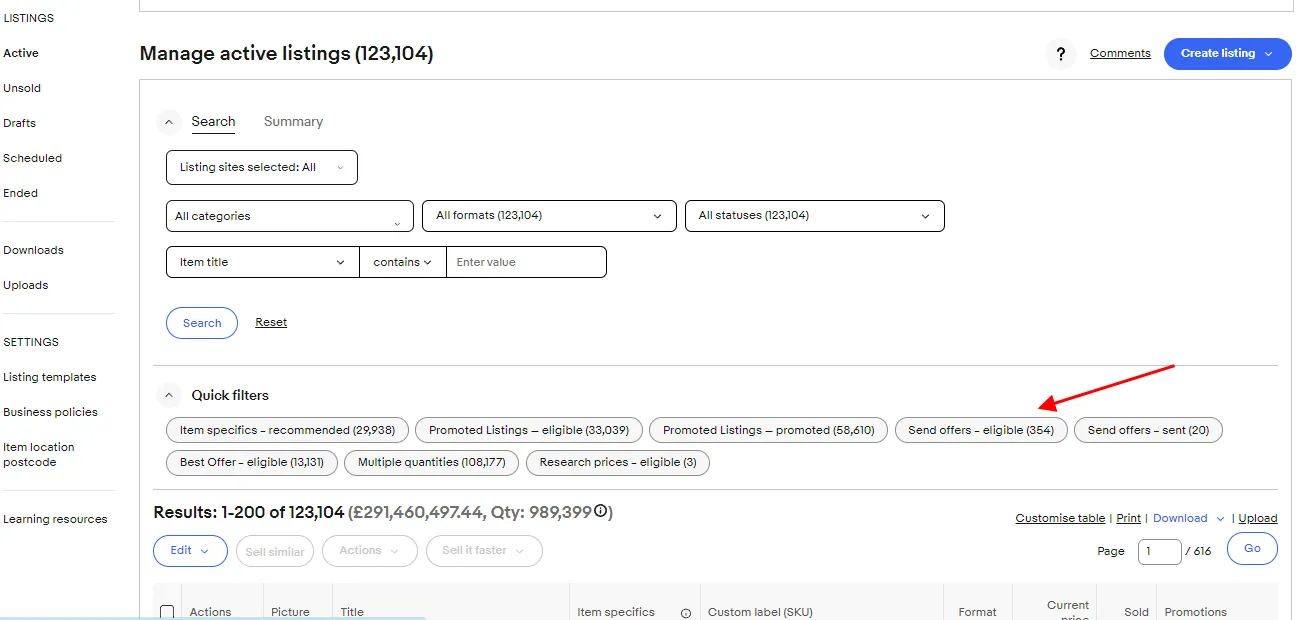
Task: Click the Title column header
Action: [352, 612]
